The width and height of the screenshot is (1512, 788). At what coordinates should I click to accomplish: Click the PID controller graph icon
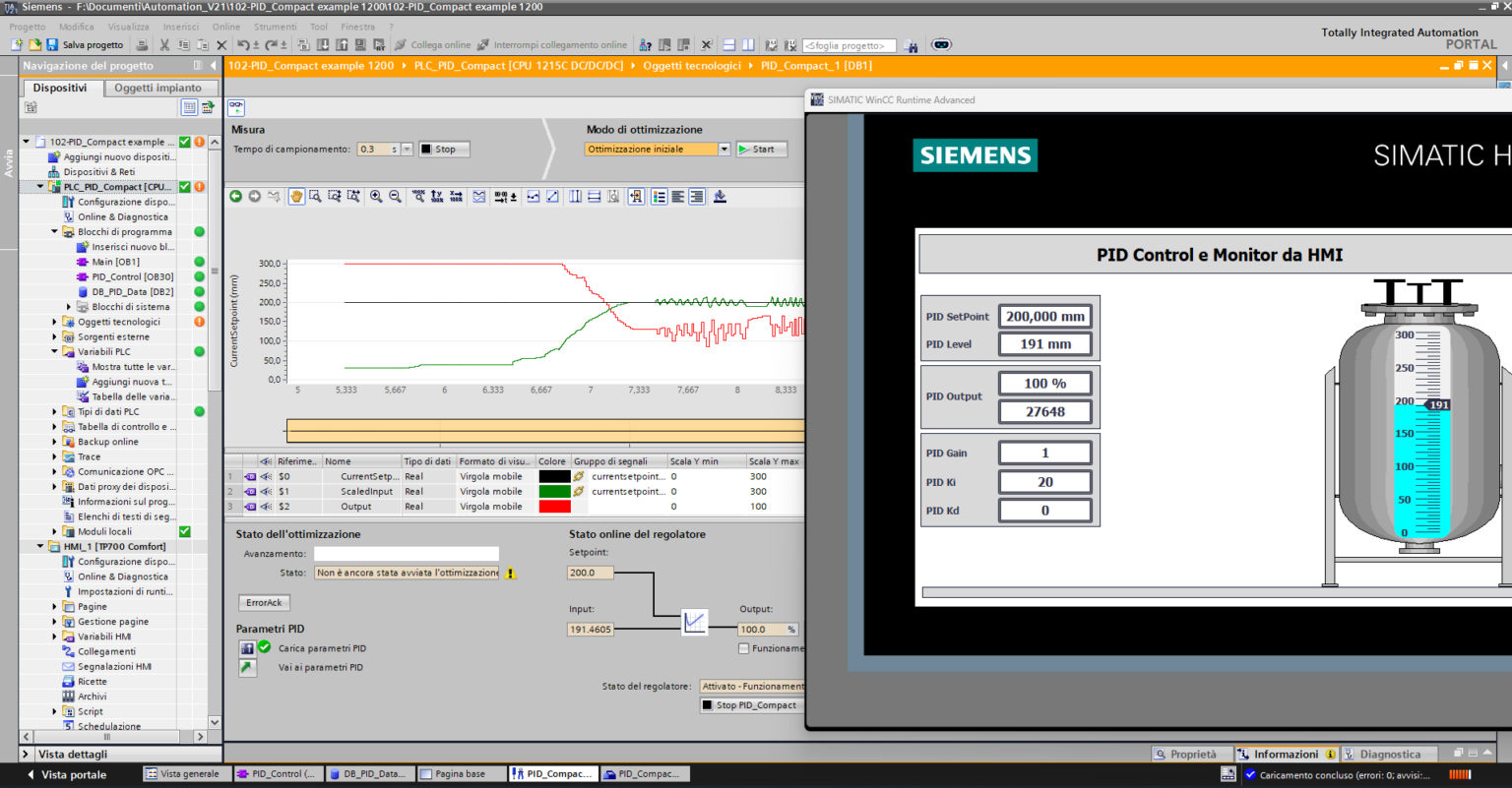[695, 622]
